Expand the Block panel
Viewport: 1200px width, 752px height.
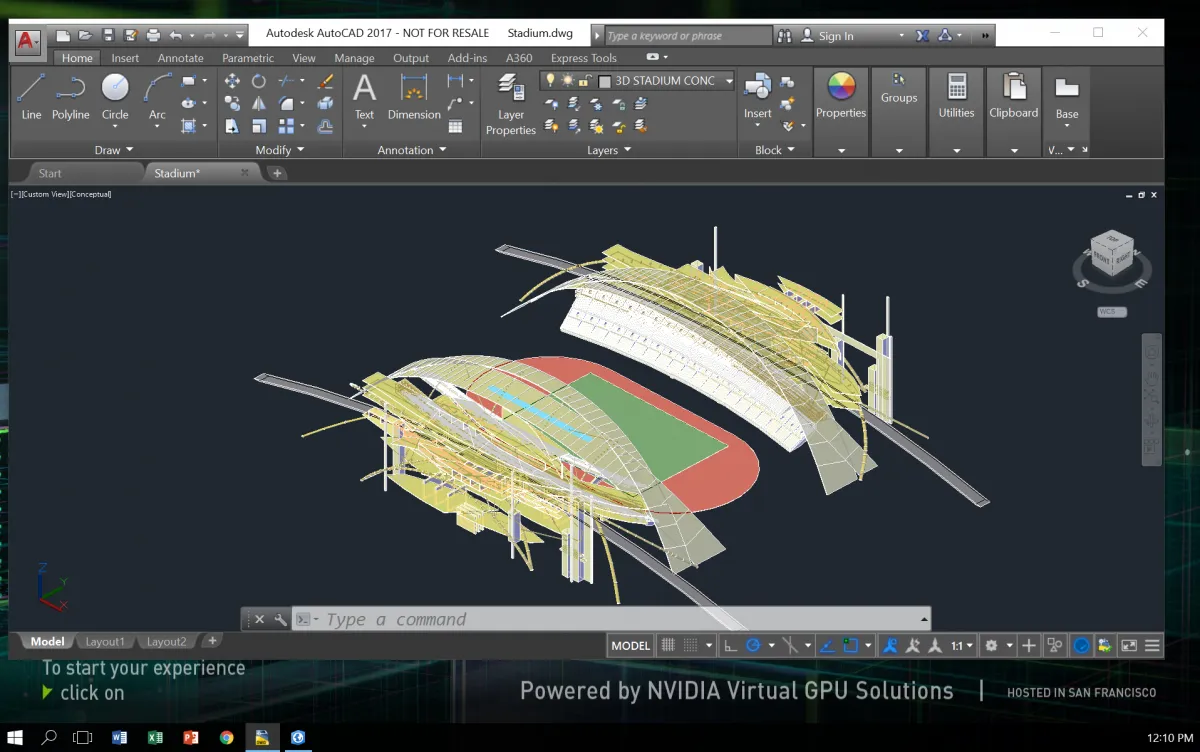[x=775, y=150]
